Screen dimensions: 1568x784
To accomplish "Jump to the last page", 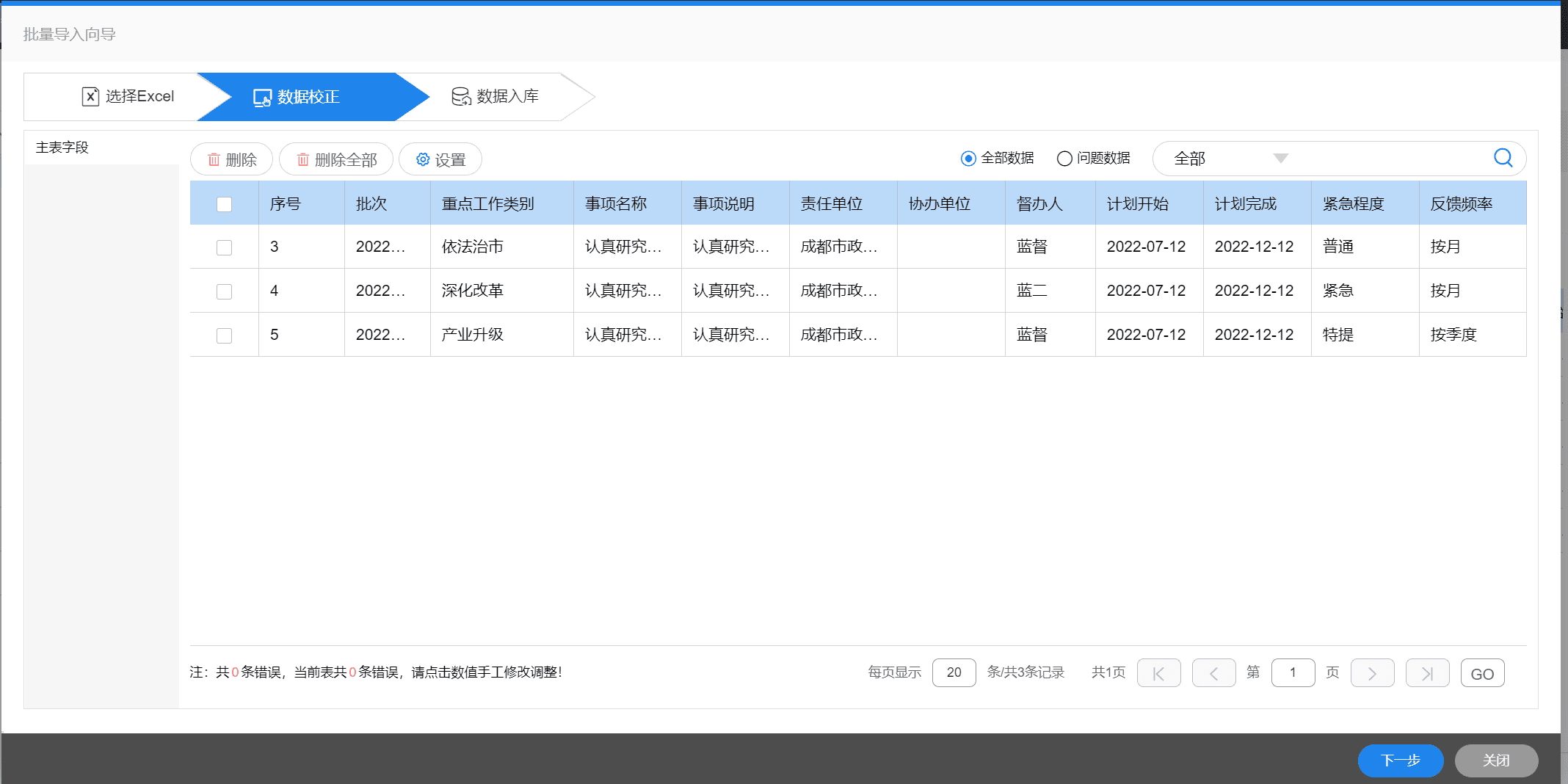I will click(x=1427, y=673).
